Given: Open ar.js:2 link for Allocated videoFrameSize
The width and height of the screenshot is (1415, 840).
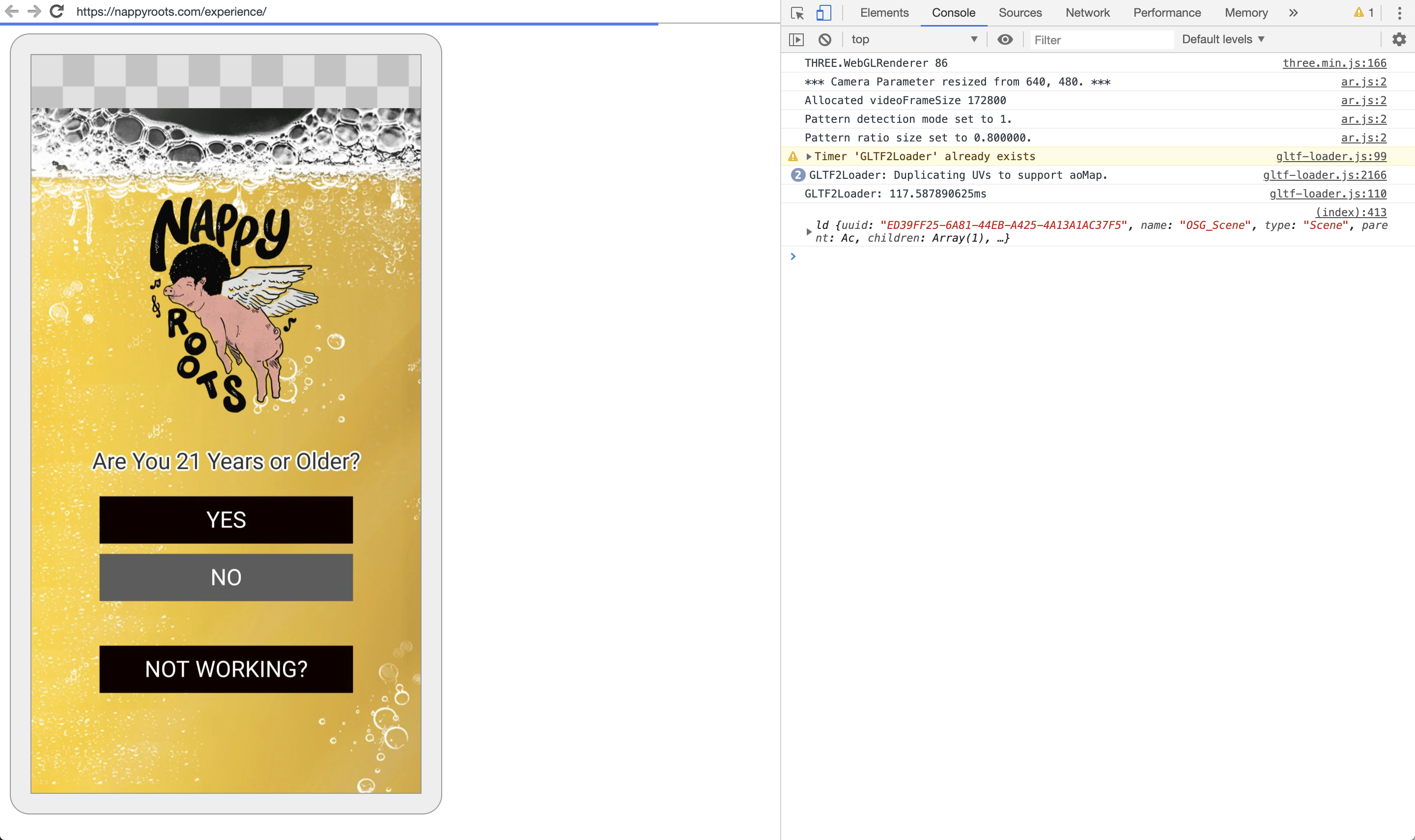Looking at the screenshot, I should [x=1363, y=100].
